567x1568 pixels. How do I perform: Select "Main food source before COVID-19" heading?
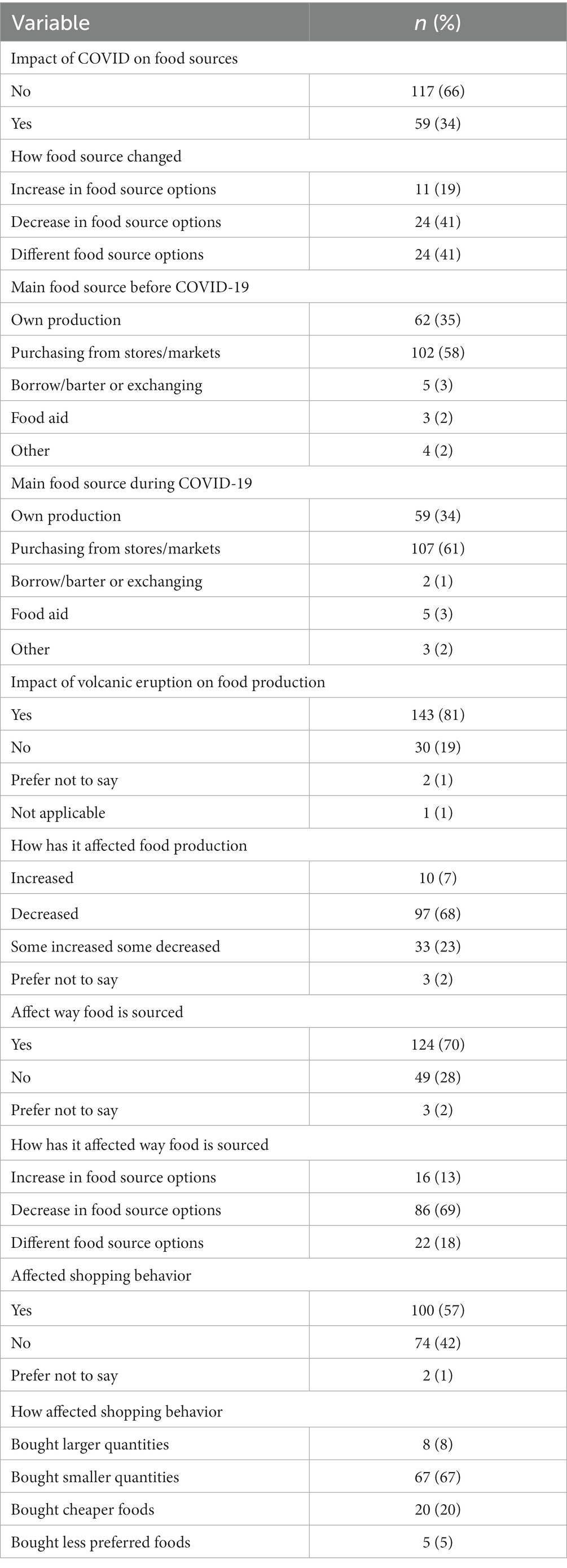tap(130, 287)
